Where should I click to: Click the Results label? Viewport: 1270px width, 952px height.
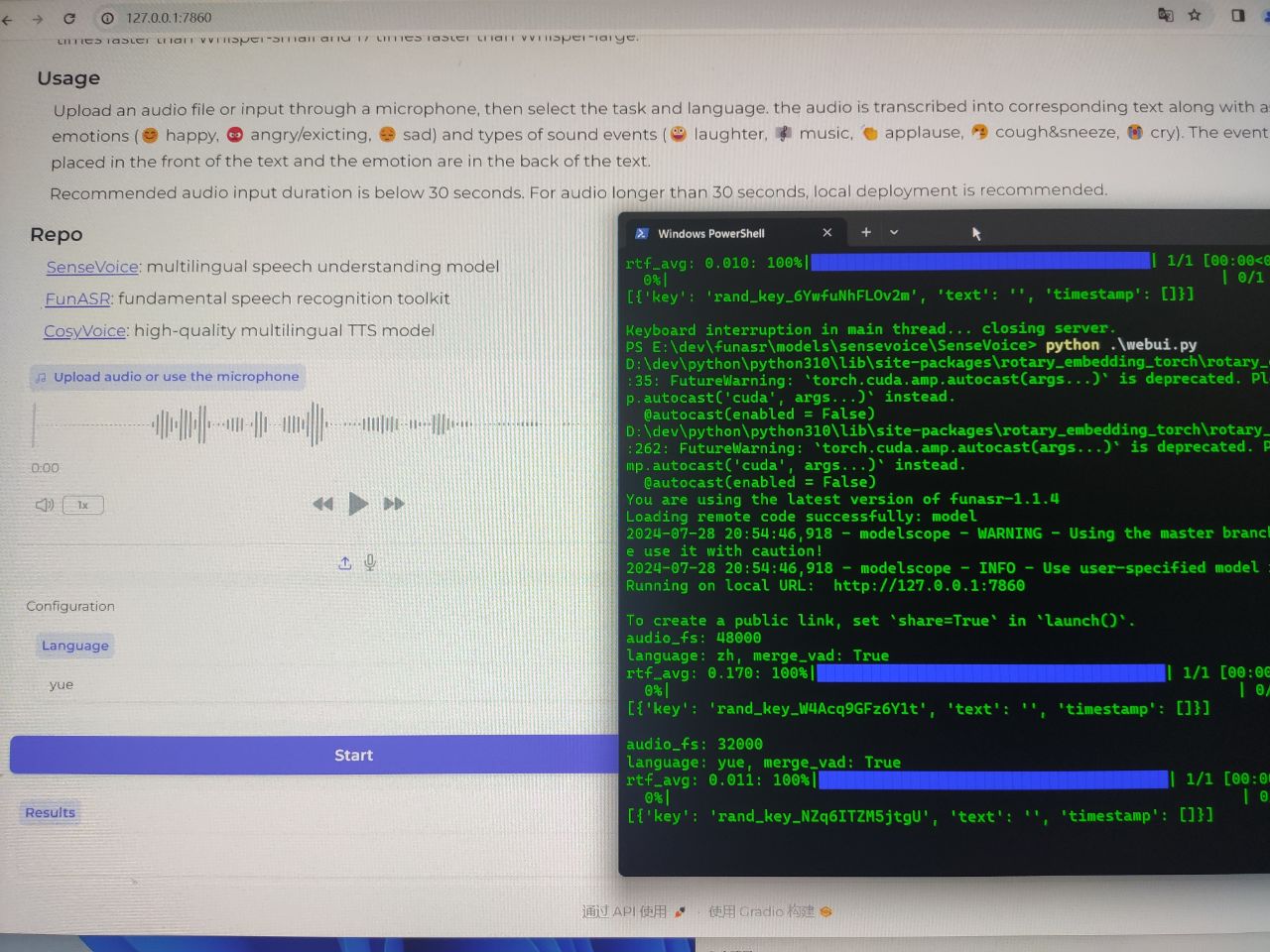click(x=51, y=812)
